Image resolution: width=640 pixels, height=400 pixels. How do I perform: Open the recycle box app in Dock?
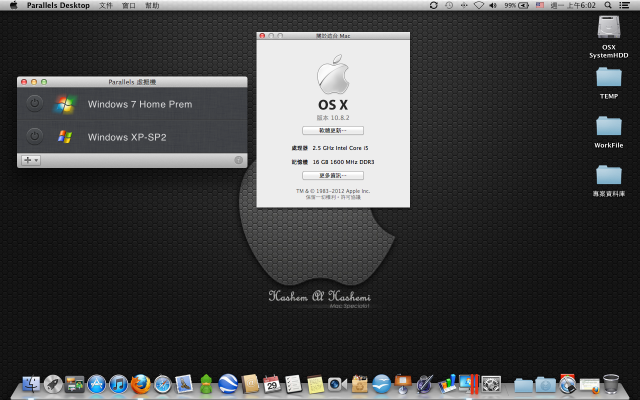(x=360, y=384)
